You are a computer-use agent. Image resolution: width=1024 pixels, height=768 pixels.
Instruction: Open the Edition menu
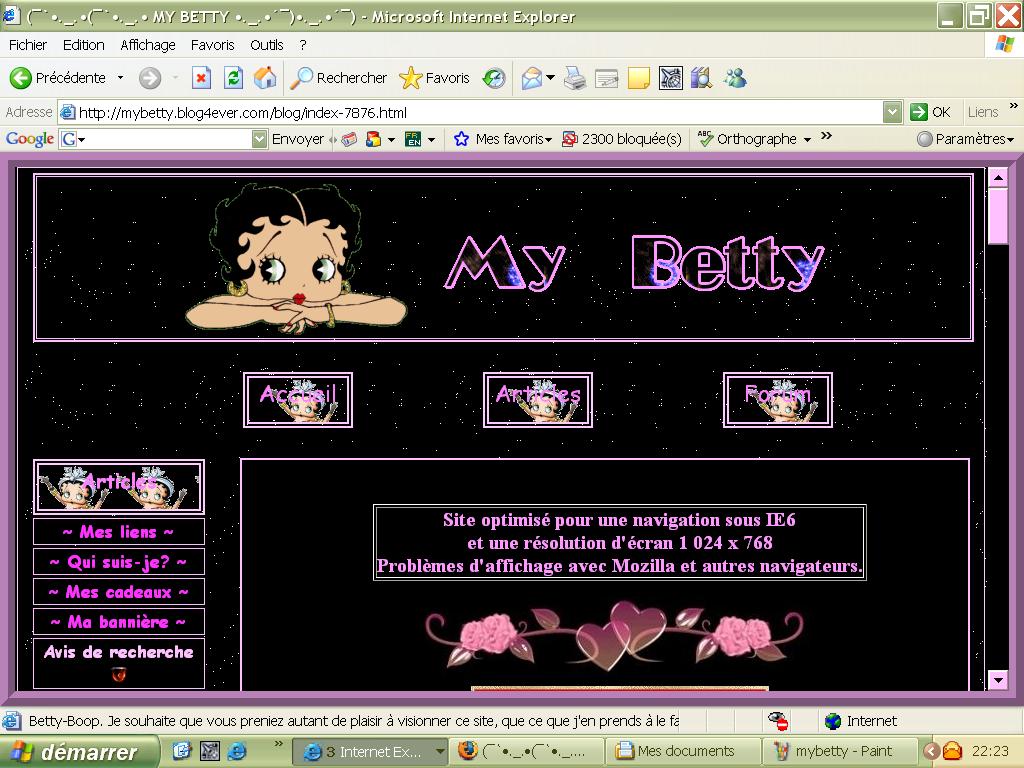(84, 45)
